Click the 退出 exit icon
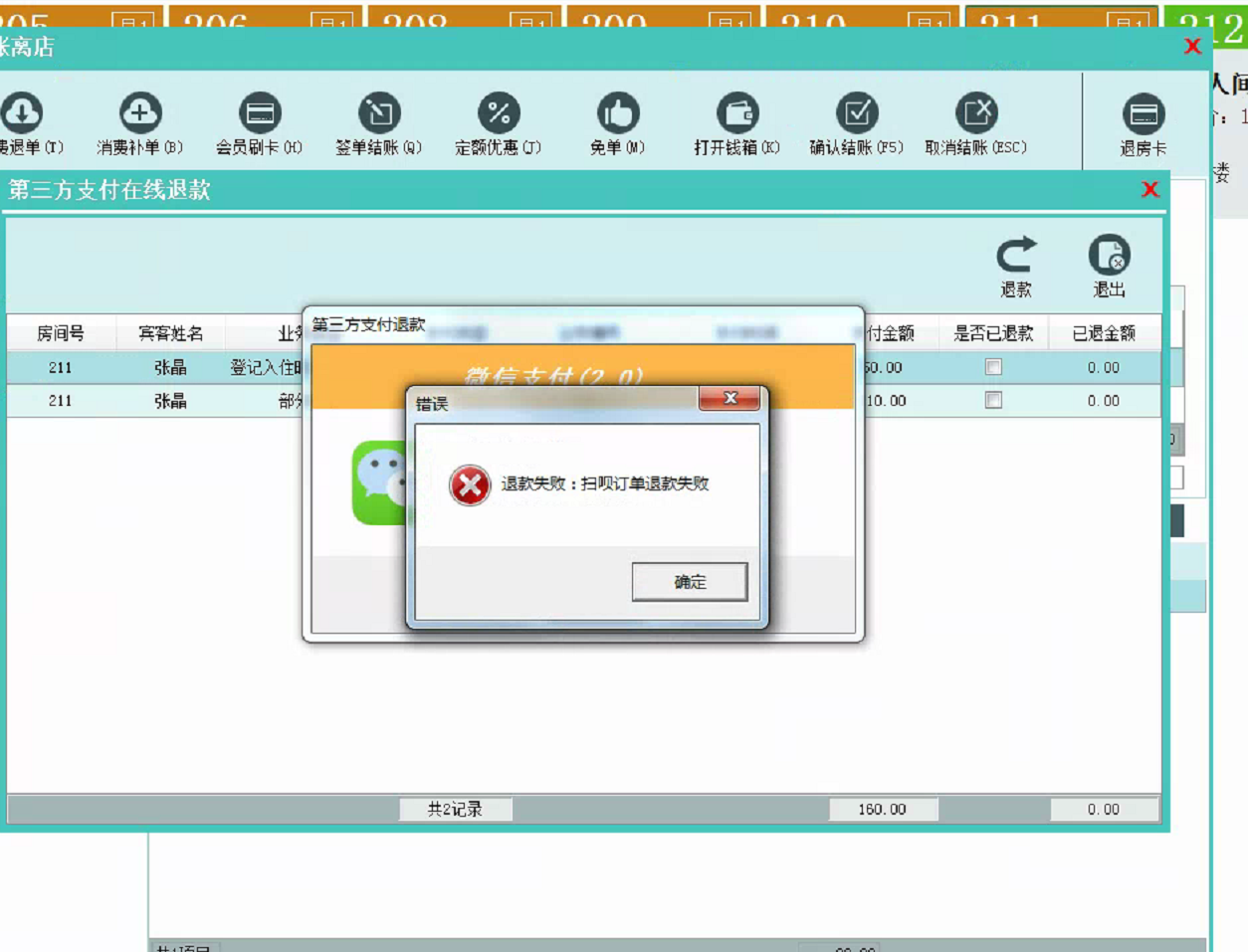The width and height of the screenshot is (1248, 952). point(1109,257)
